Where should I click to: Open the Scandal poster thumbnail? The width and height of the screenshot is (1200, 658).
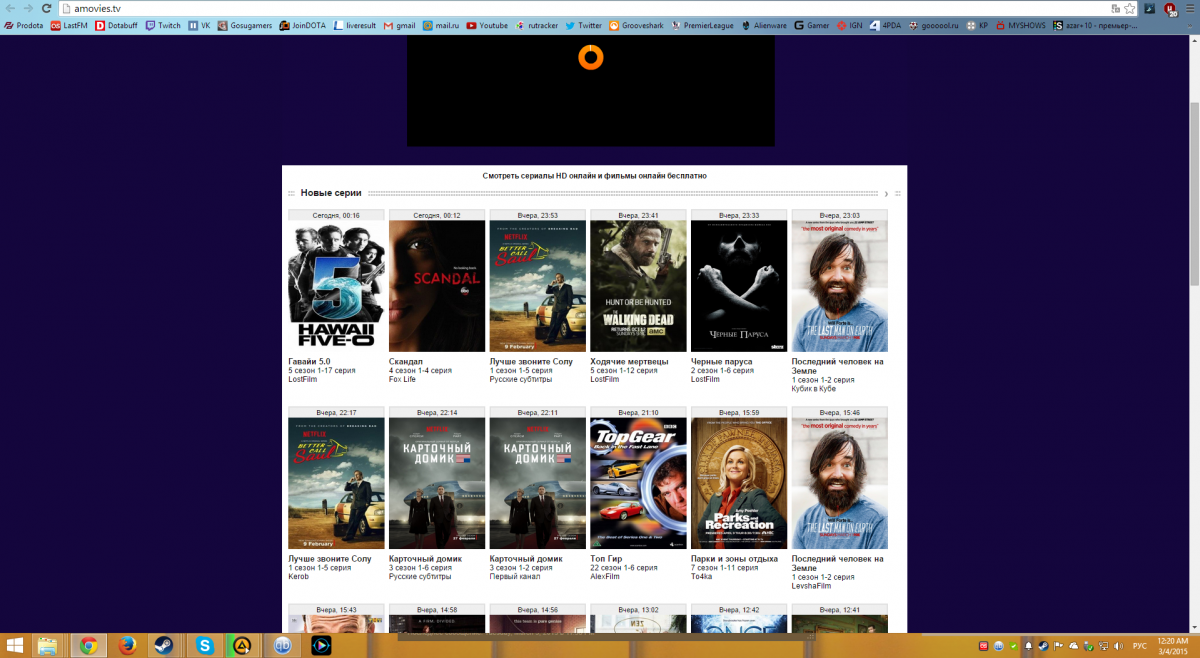(437, 286)
